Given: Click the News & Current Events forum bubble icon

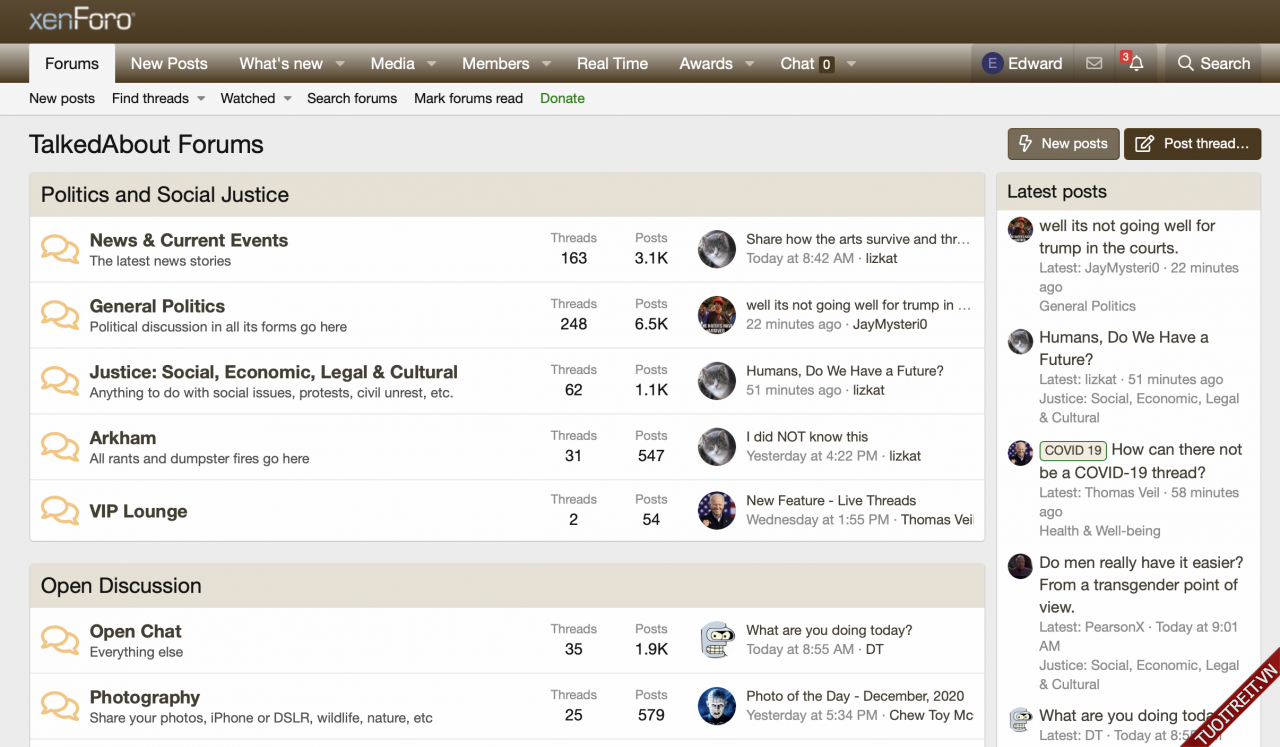Looking at the screenshot, I should pyautogui.click(x=60, y=249).
